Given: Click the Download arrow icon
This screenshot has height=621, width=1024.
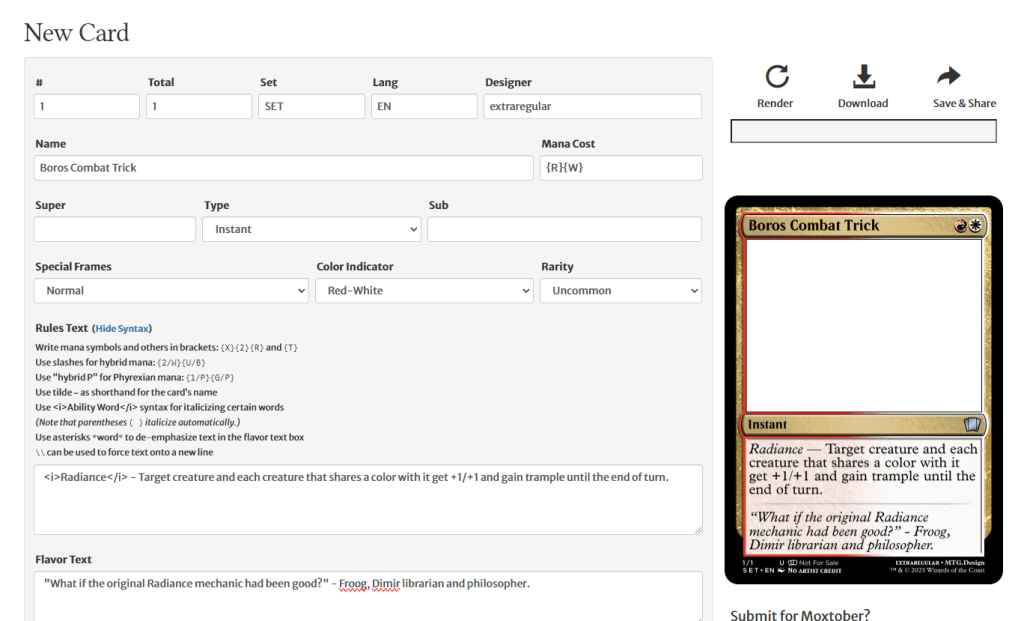Looking at the screenshot, I should pos(863,76).
